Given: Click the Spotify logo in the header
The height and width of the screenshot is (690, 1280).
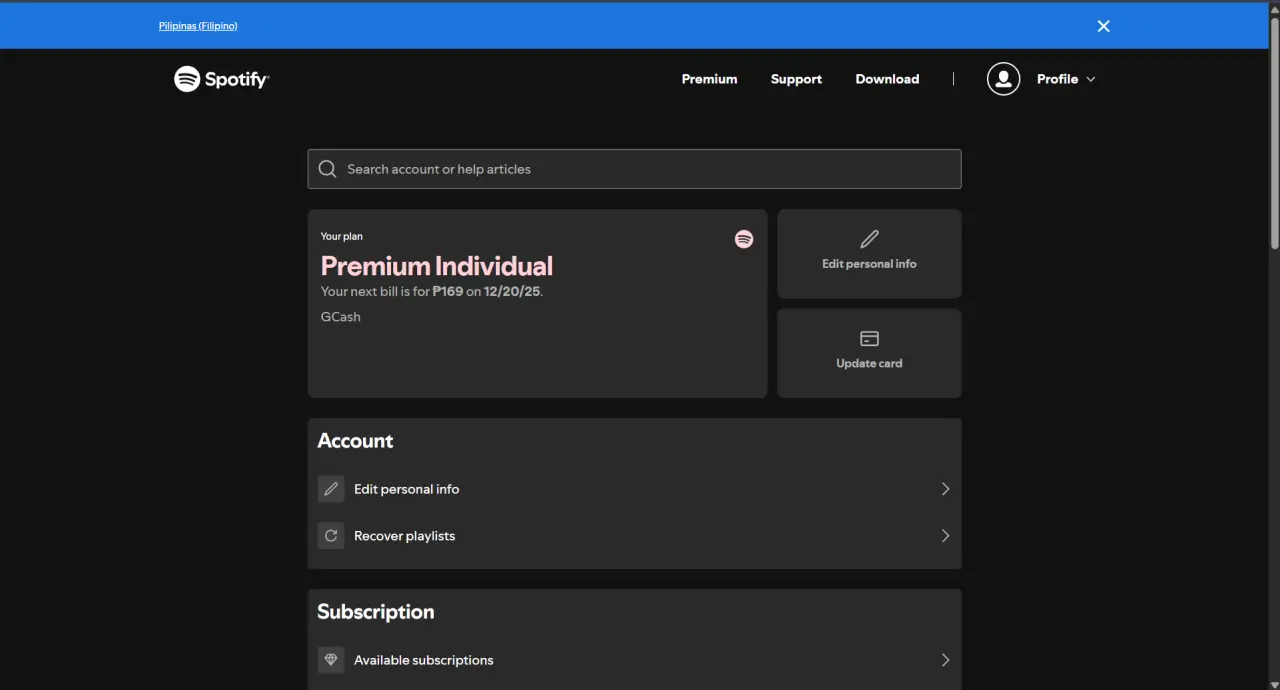Looking at the screenshot, I should point(221,79).
